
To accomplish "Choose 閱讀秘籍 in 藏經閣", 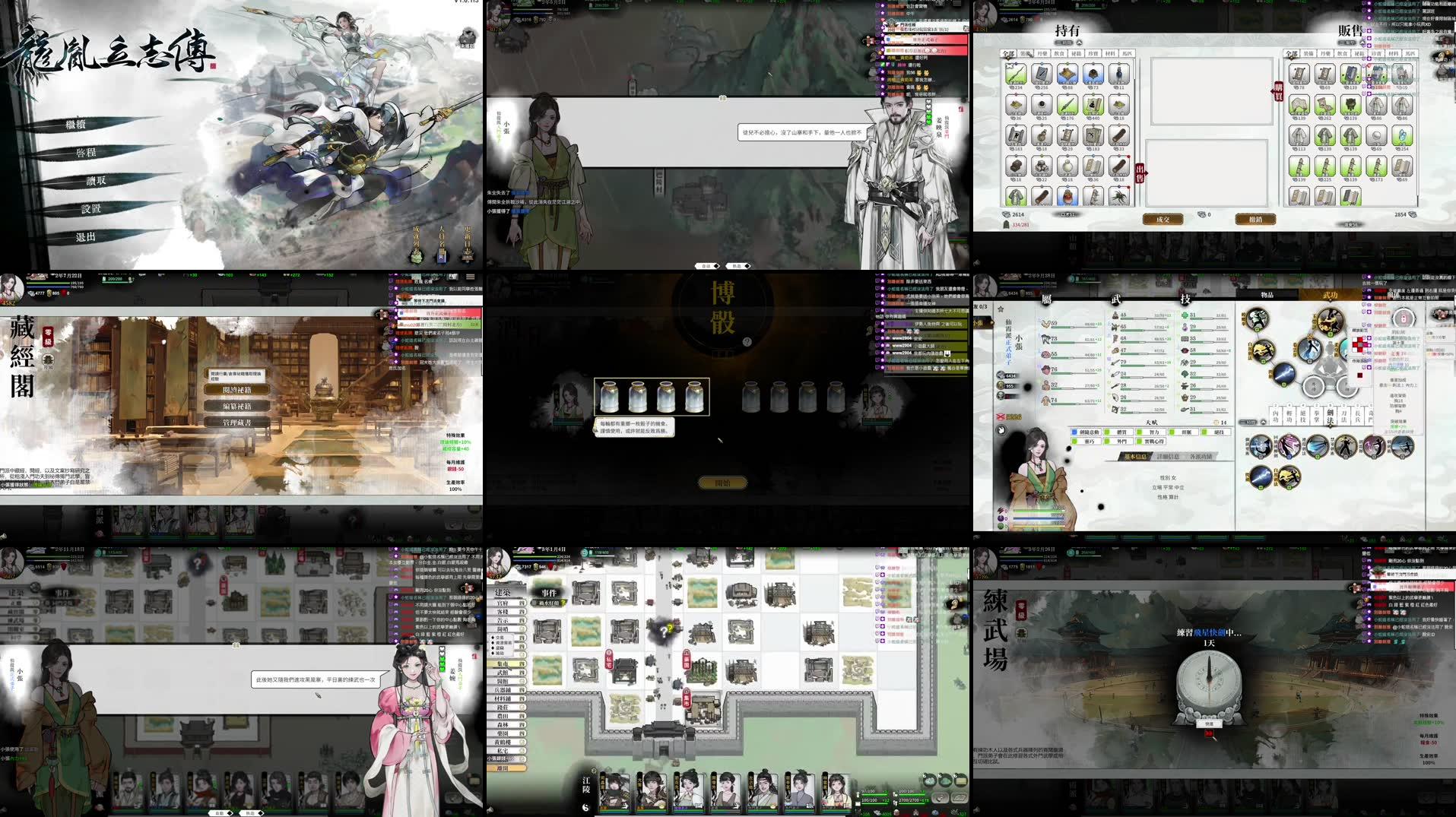I will coord(236,390).
